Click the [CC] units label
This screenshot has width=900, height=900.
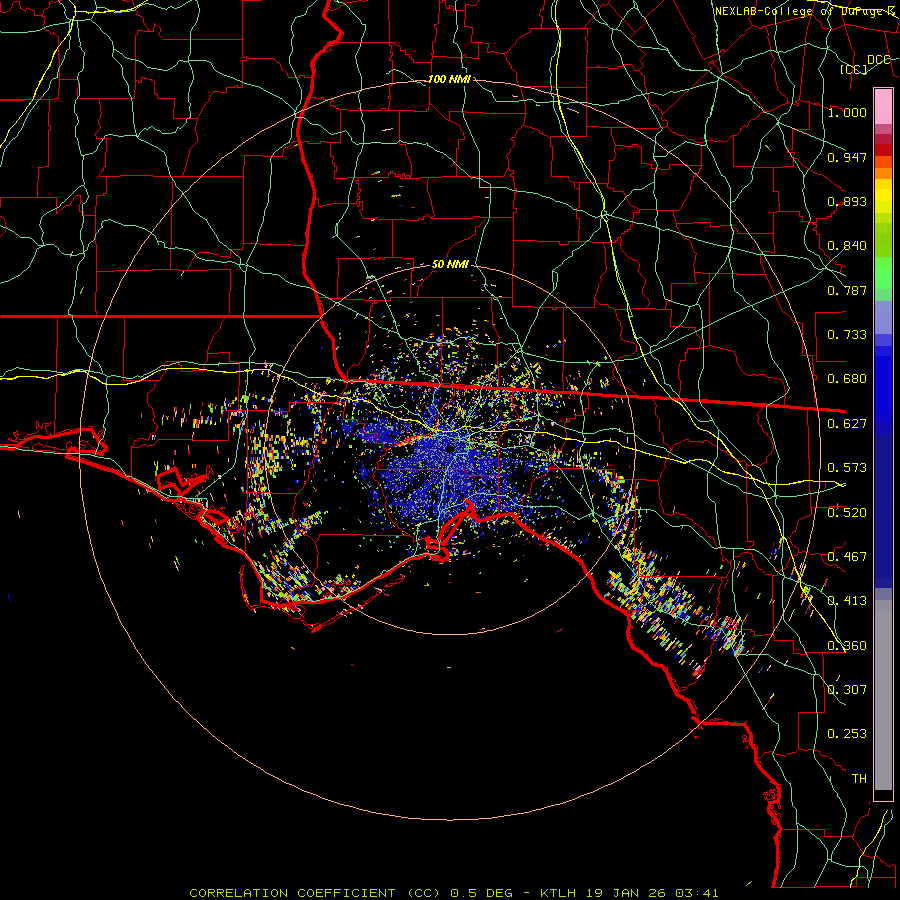[854, 69]
